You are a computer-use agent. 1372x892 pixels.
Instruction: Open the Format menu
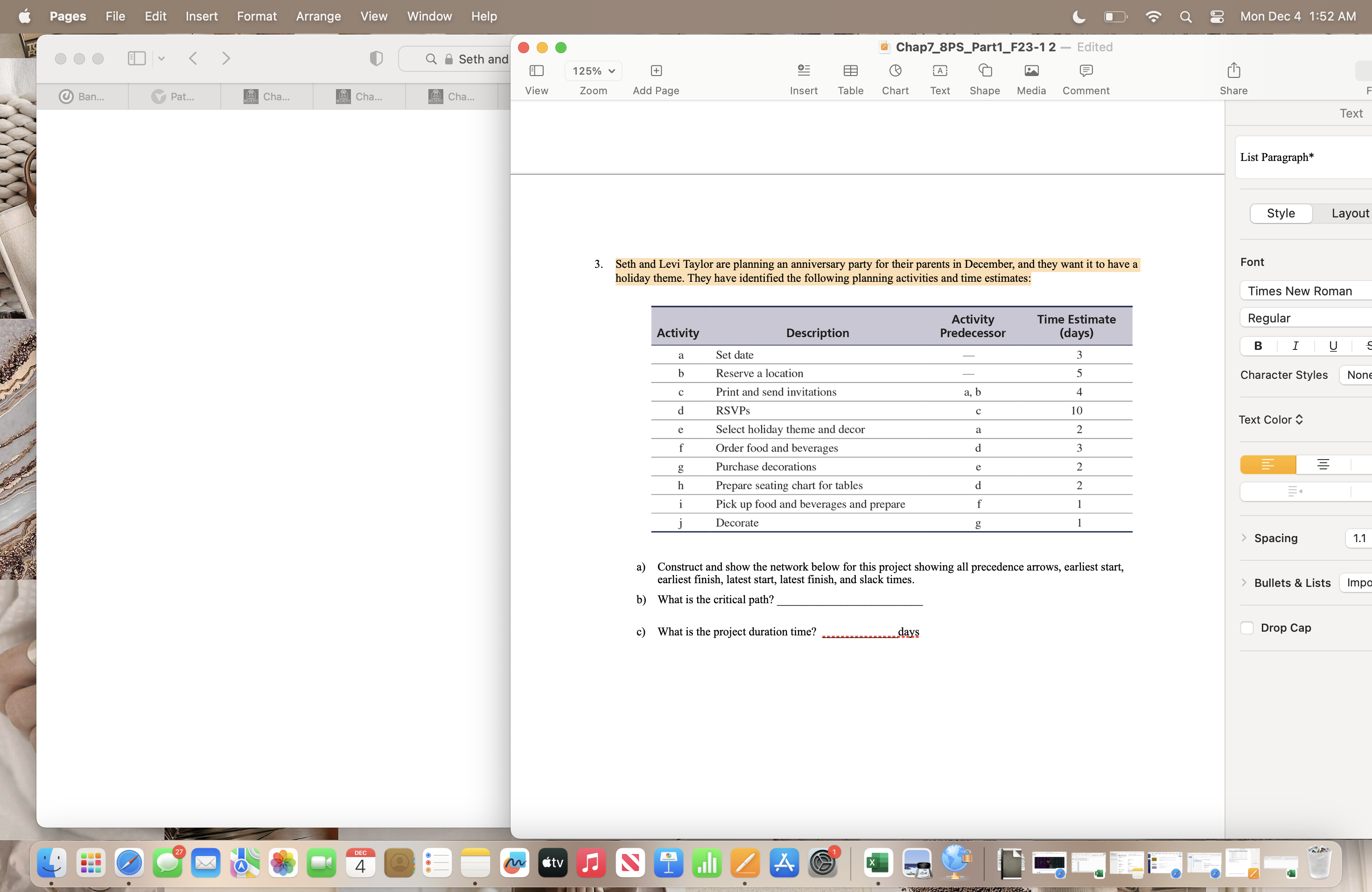(257, 16)
